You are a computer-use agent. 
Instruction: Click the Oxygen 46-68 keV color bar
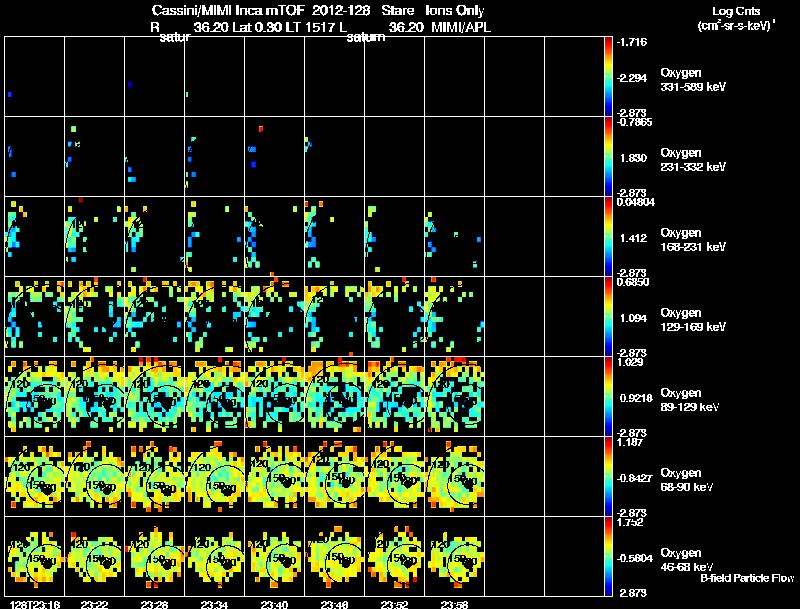point(608,556)
